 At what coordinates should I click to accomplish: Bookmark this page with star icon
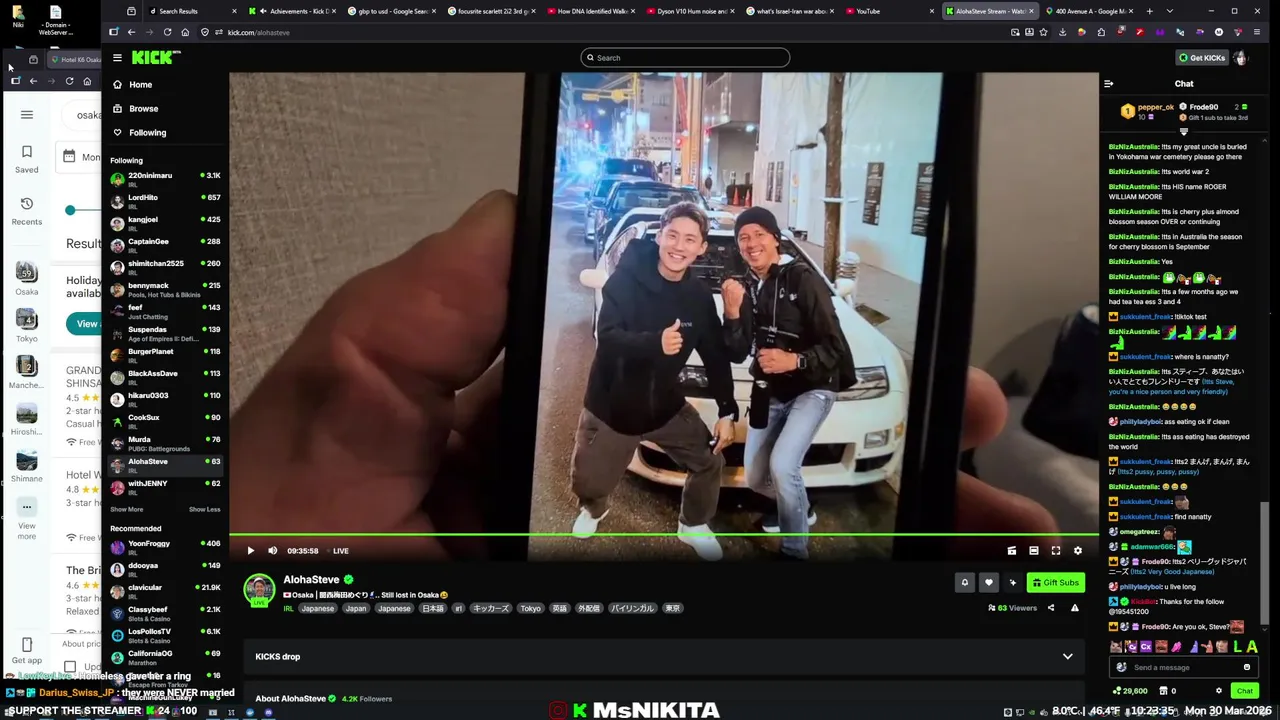coord(1043,32)
